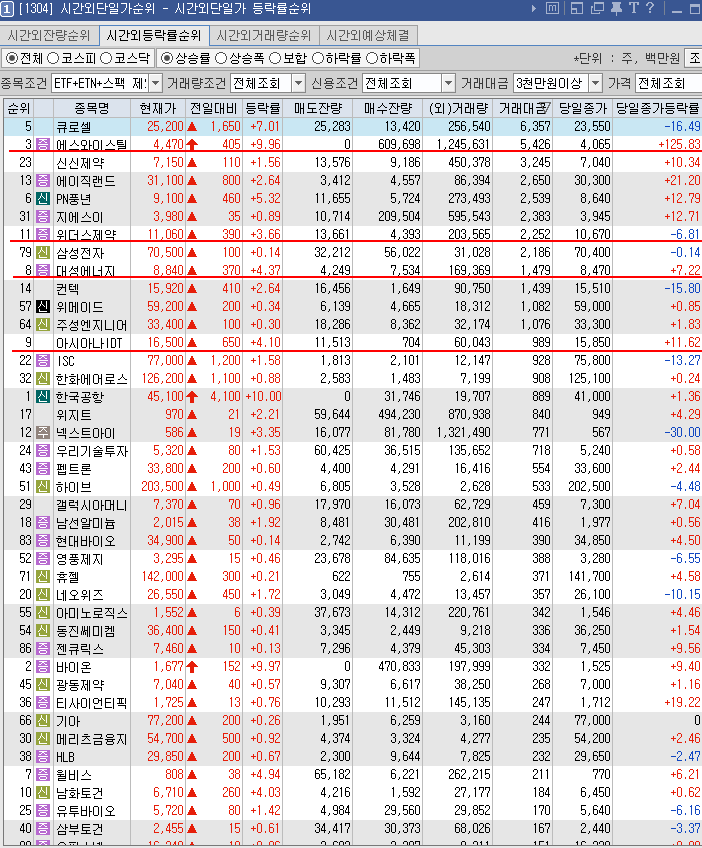Click the black 신 badge next to 위메이드
702x848 pixels.
tap(42, 307)
